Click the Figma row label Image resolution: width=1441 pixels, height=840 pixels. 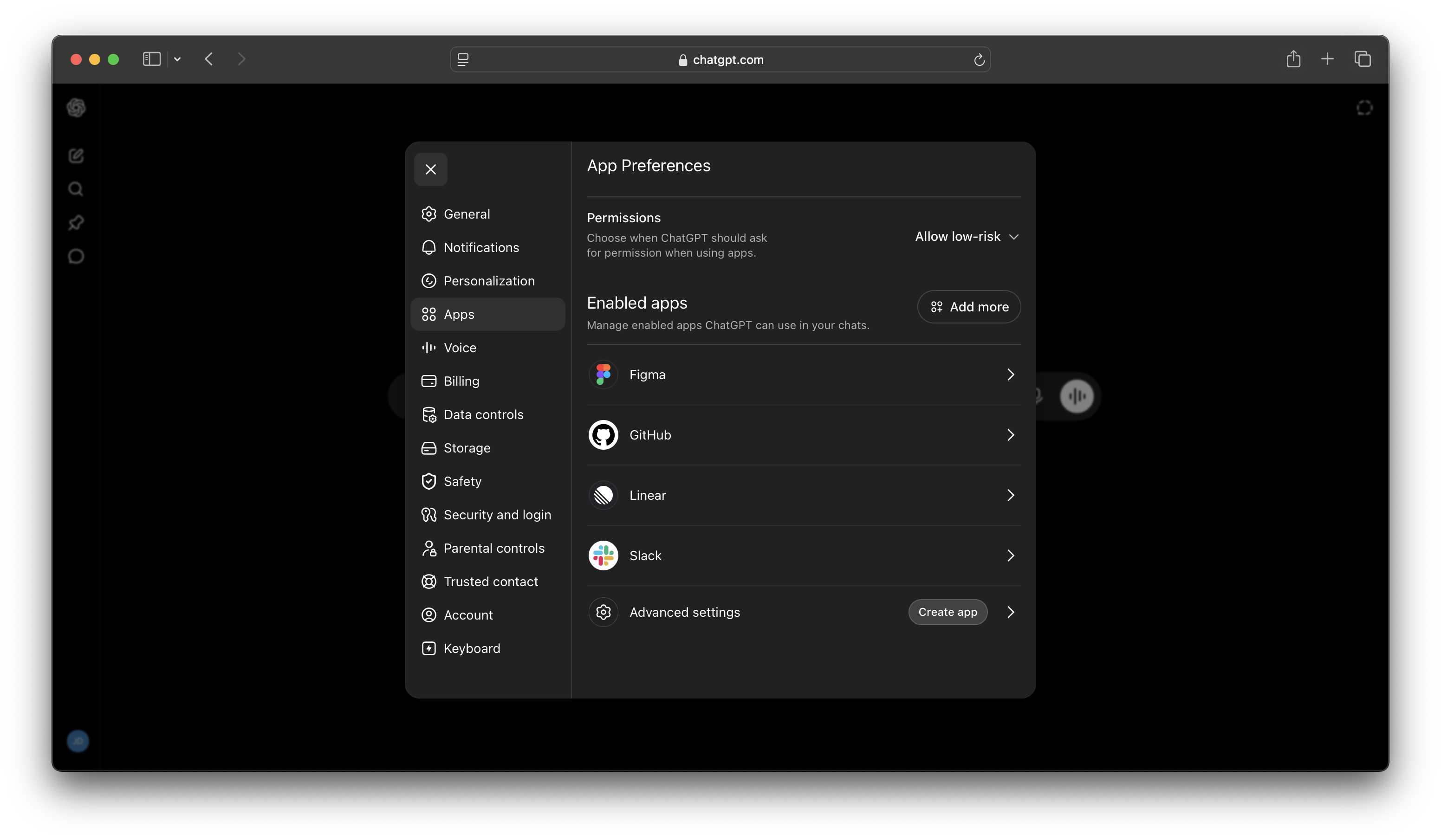pos(647,375)
